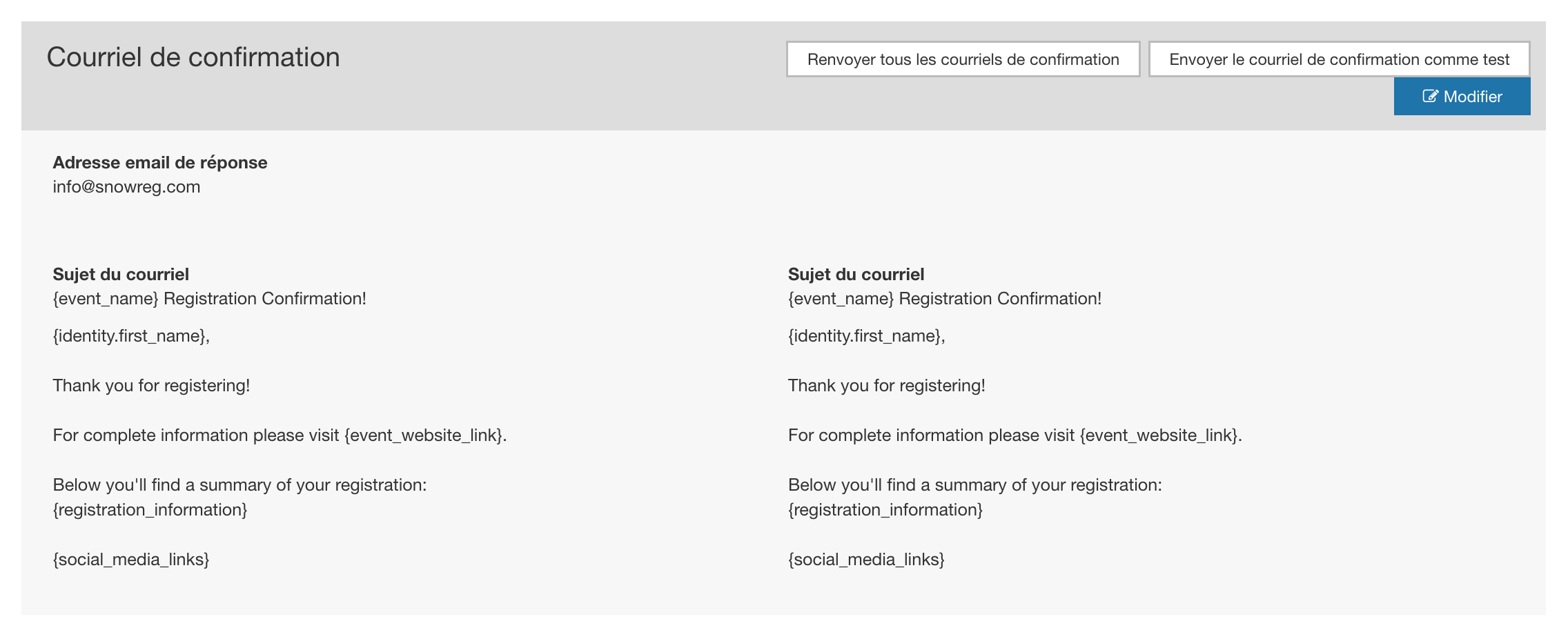Viewport: 1568px width, 628px height.
Task: Click the pencil edit icon beside Modifier
Action: click(x=1430, y=97)
